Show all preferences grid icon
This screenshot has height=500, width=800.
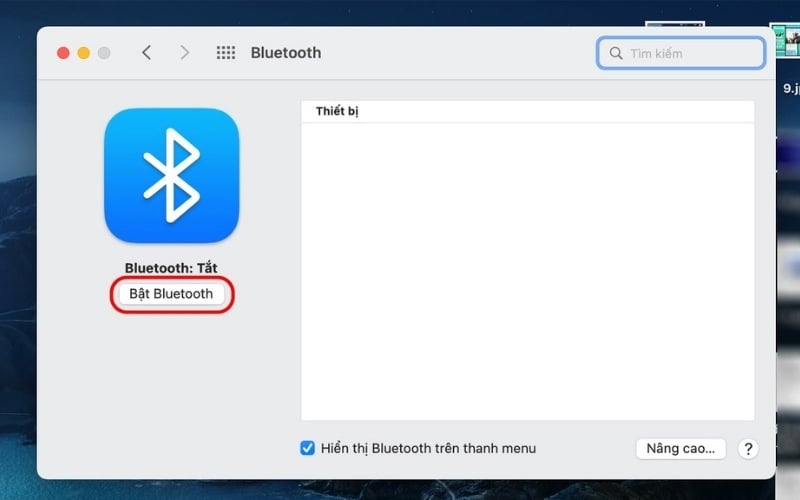coord(226,53)
